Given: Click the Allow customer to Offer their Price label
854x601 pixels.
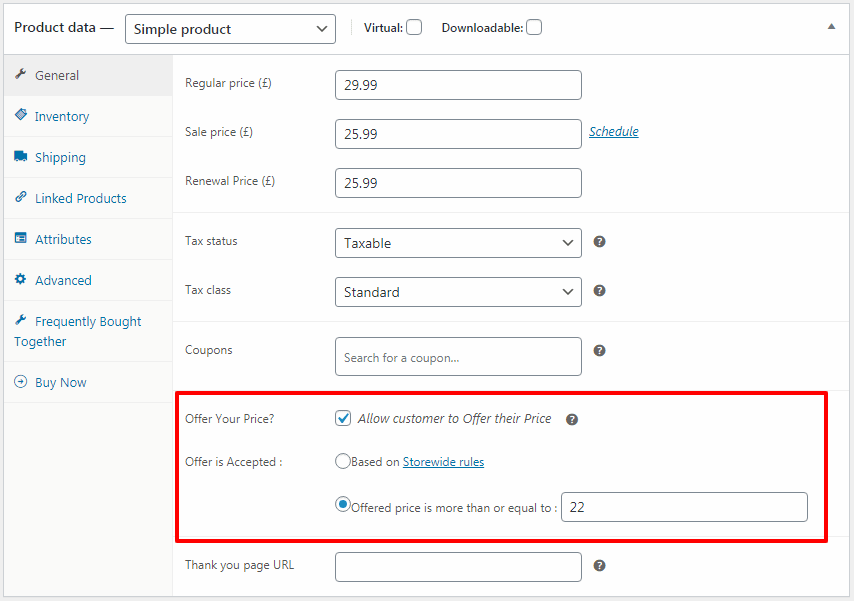Looking at the screenshot, I should point(454,418).
